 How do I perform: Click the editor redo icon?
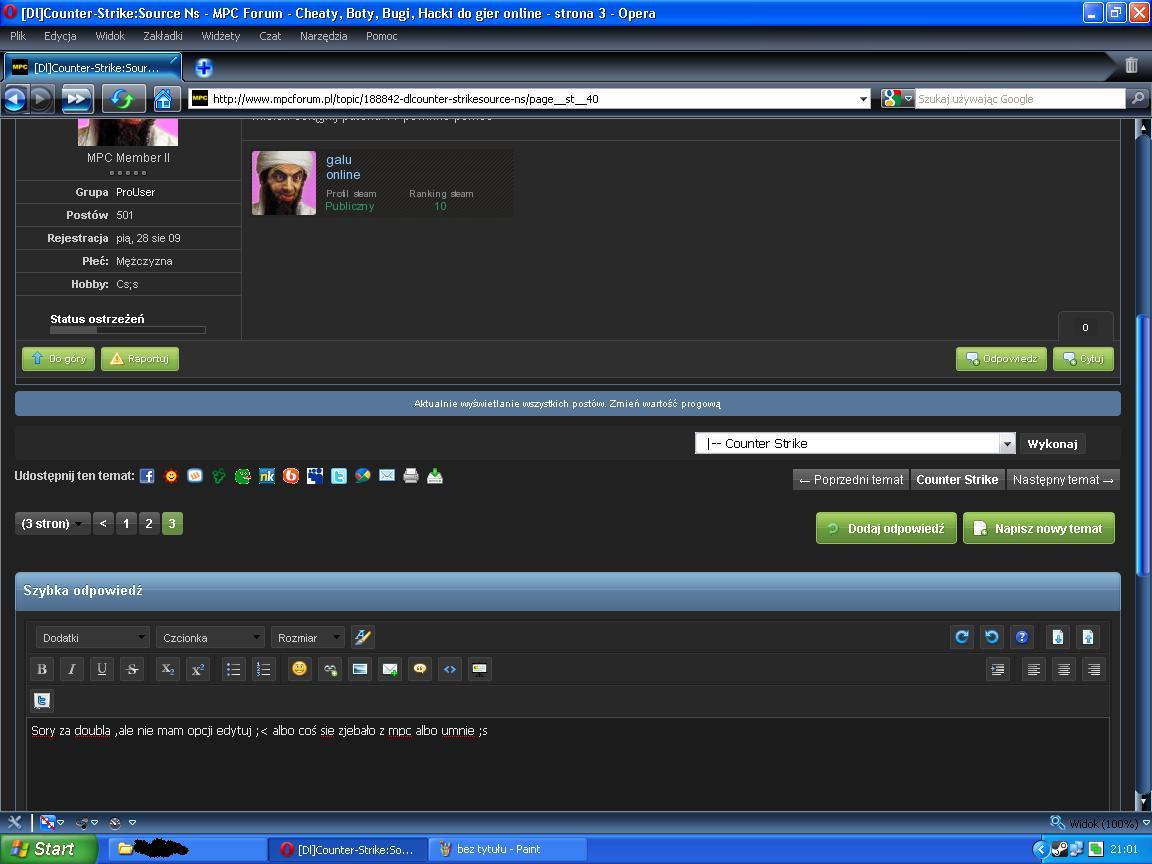point(962,637)
